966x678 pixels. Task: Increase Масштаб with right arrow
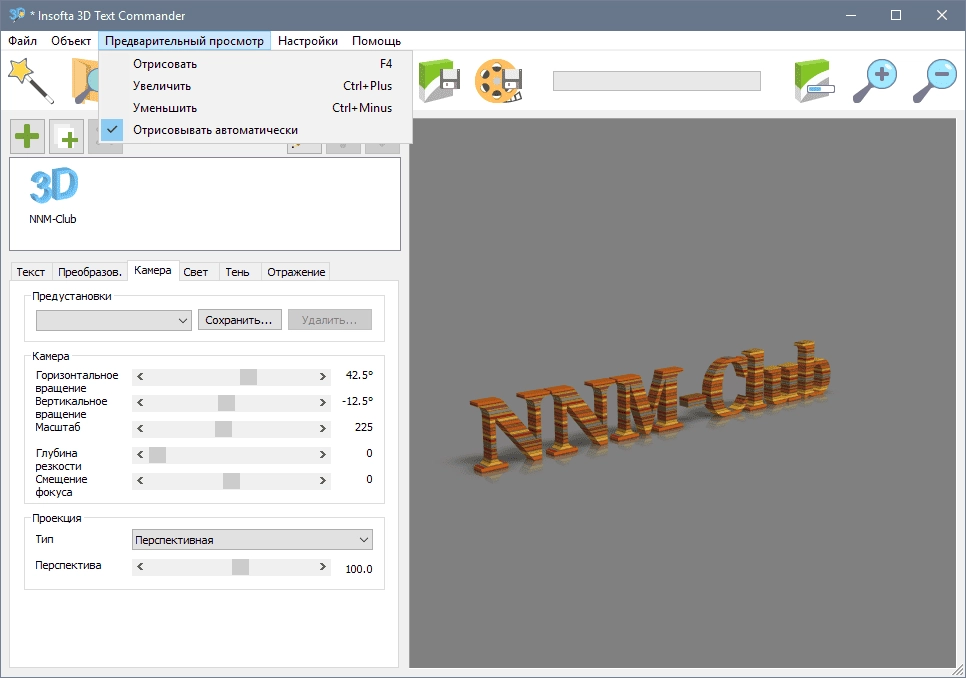[322, 429]
